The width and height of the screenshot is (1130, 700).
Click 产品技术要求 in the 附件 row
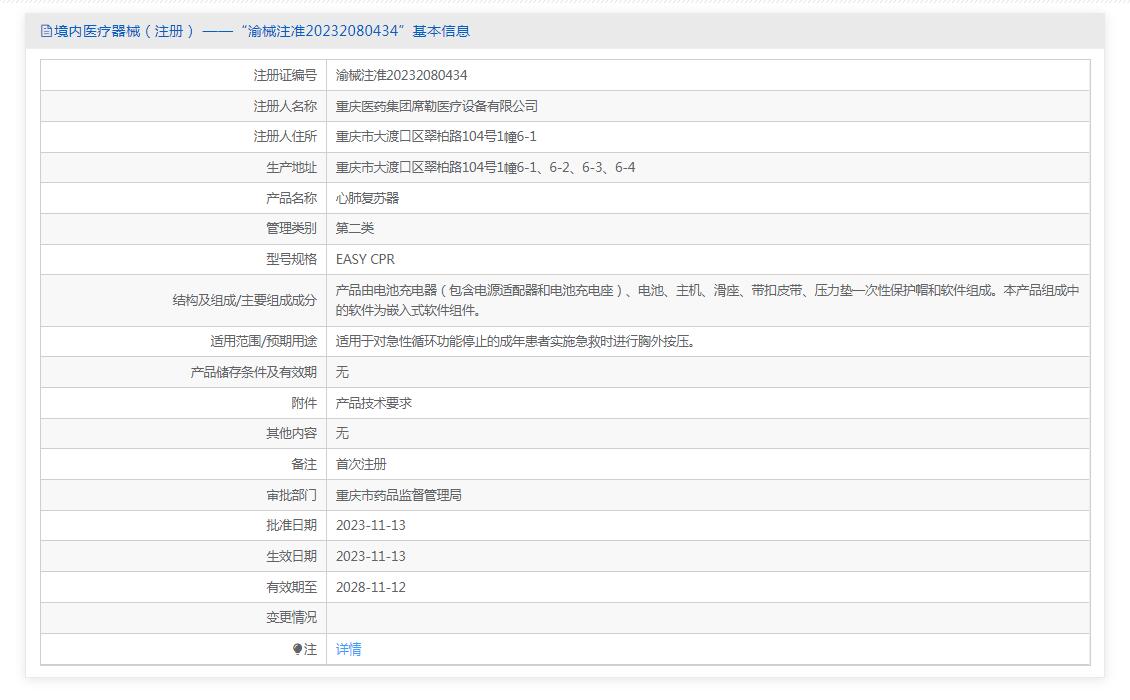click(374, 403)
